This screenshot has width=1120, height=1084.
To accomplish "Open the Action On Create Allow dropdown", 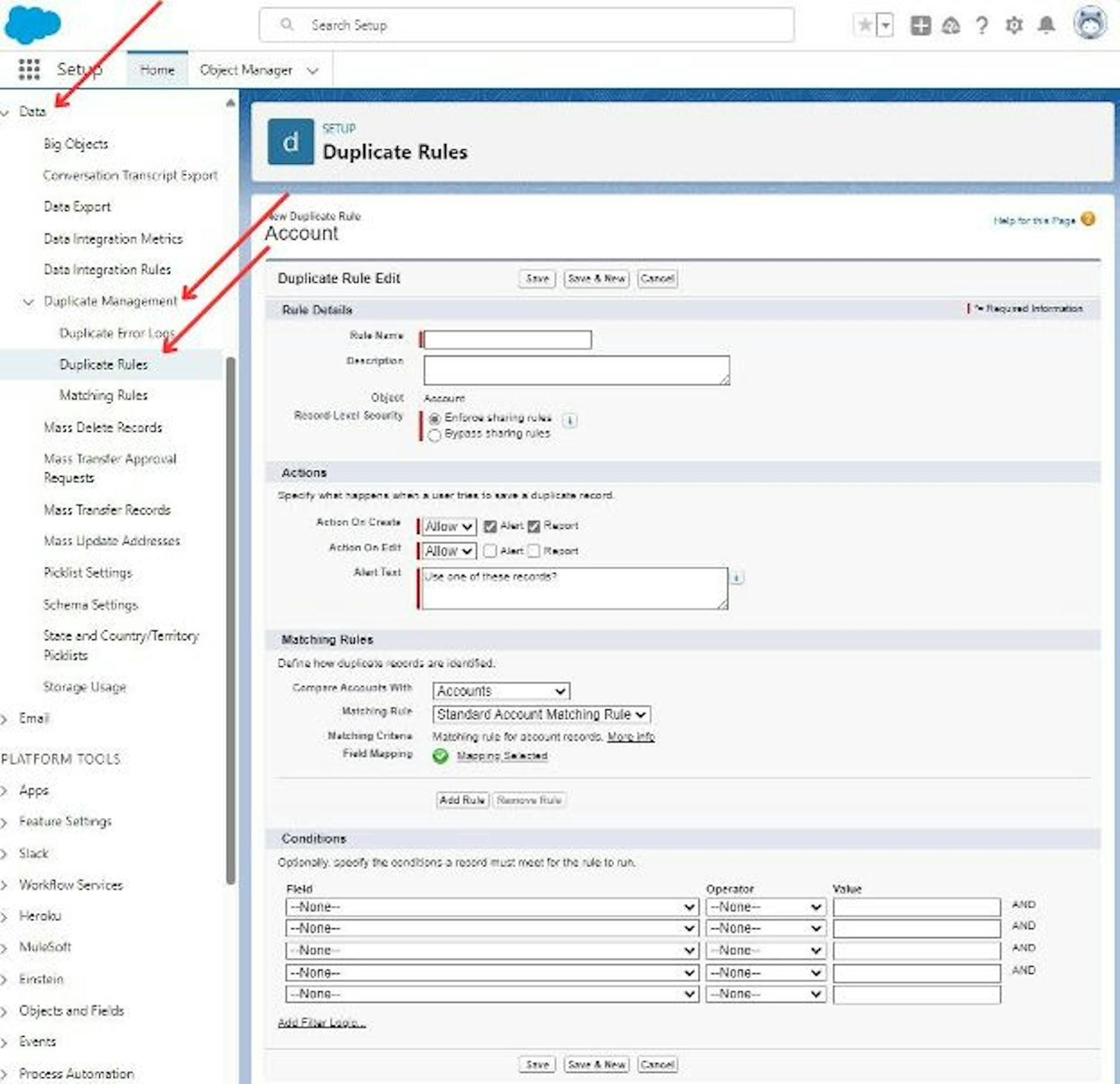I will point(449,526).
